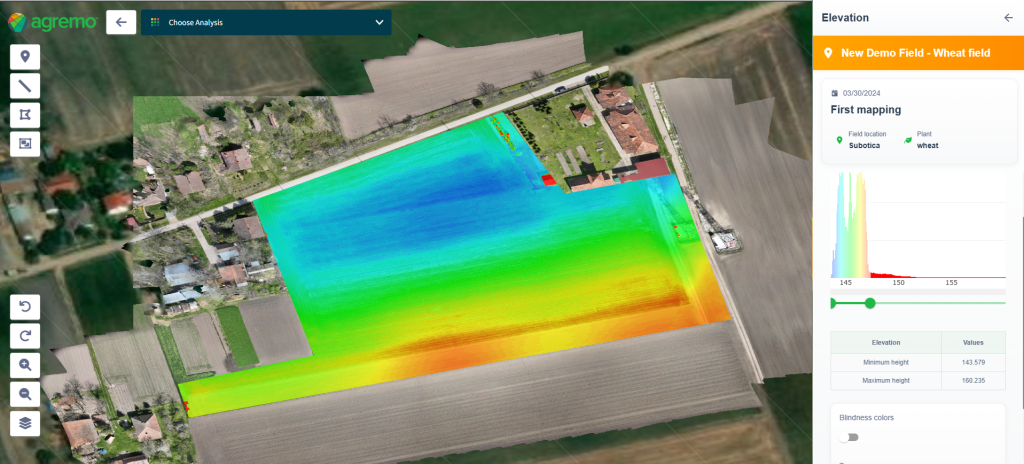This screenshot has height=464, width=1024.
Task: Collapse the Elevation panel with the arrow
Action: coord(1007,18)
